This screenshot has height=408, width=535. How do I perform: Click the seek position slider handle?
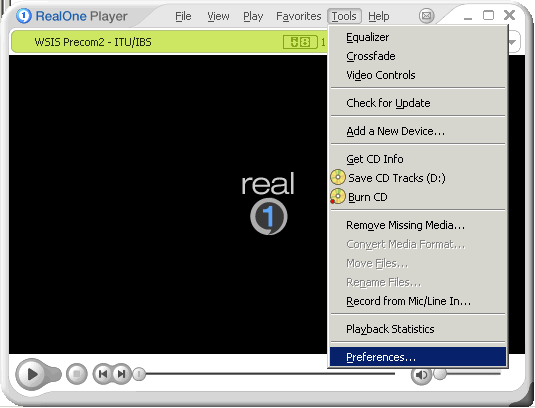(x=139, y=374)
